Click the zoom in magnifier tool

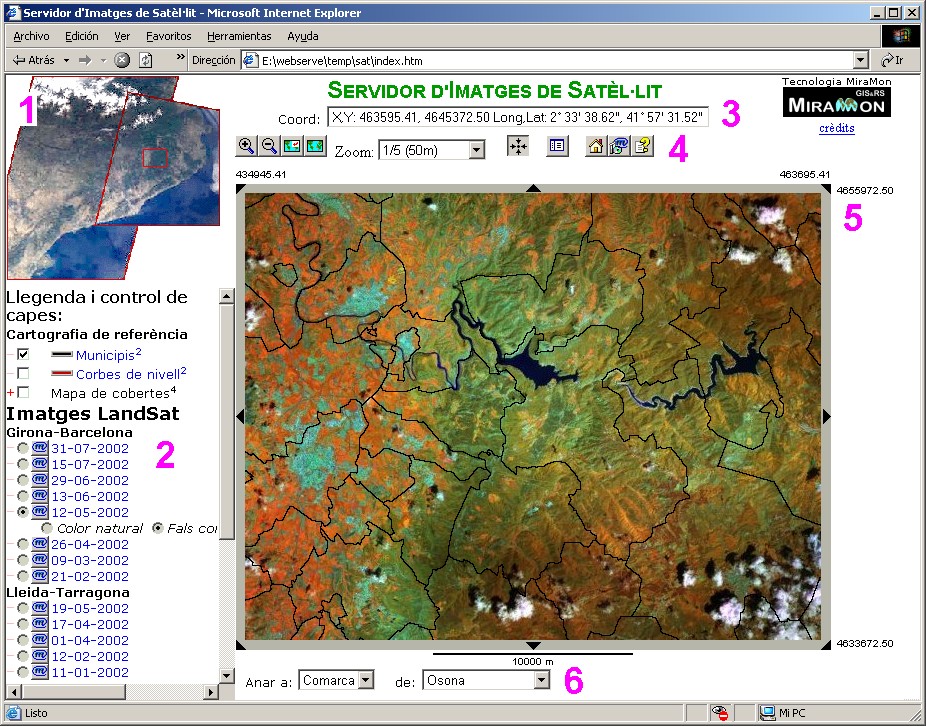click(246, 146)
